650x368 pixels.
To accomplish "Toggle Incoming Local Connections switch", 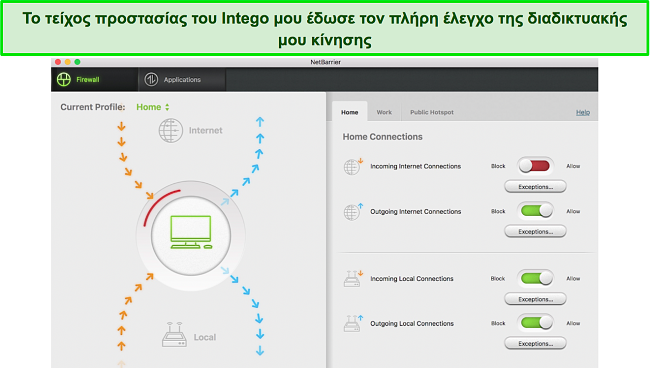I will [536, 278].
